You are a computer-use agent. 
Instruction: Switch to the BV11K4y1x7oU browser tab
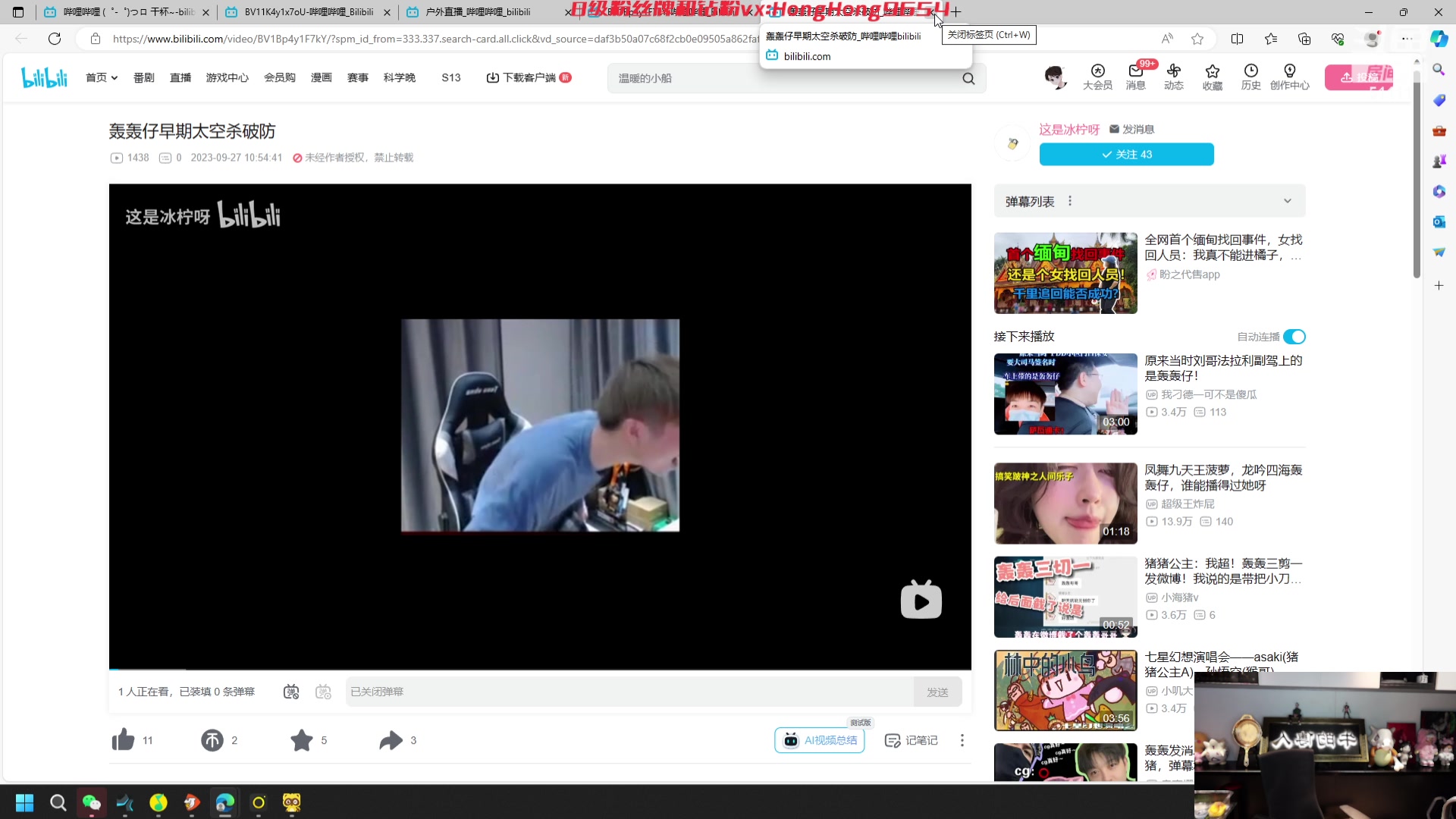pos(308,12)
